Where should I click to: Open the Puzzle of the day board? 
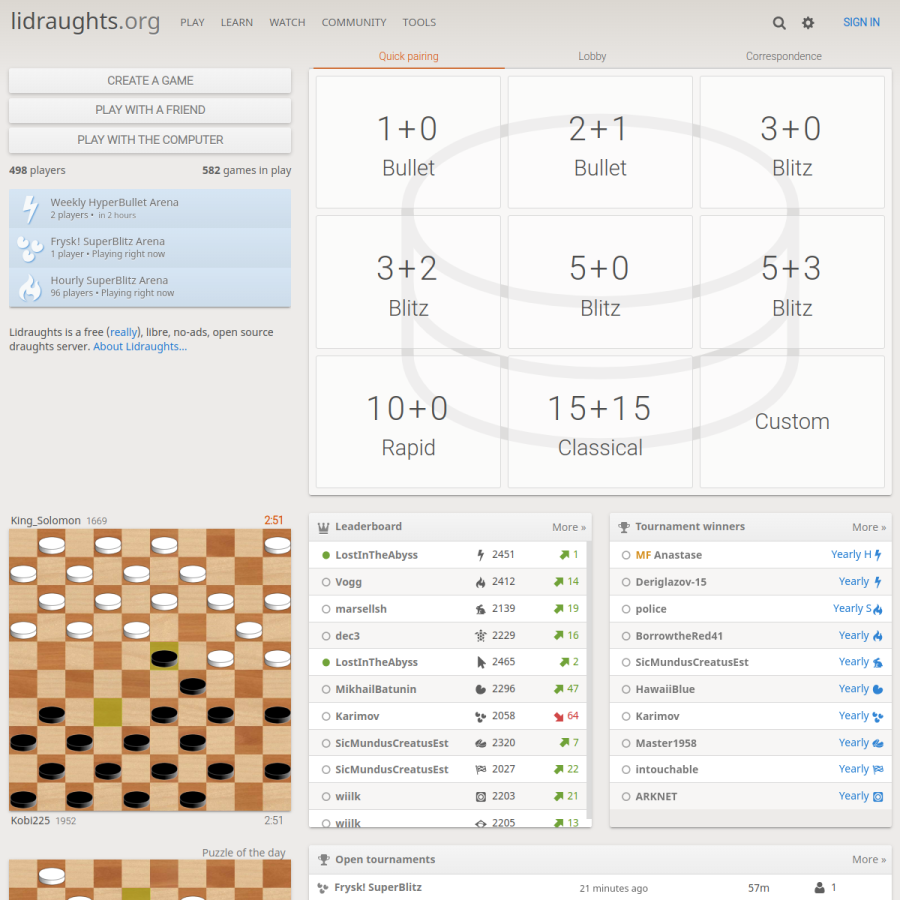pyautogui.click(x=150, y=879)
